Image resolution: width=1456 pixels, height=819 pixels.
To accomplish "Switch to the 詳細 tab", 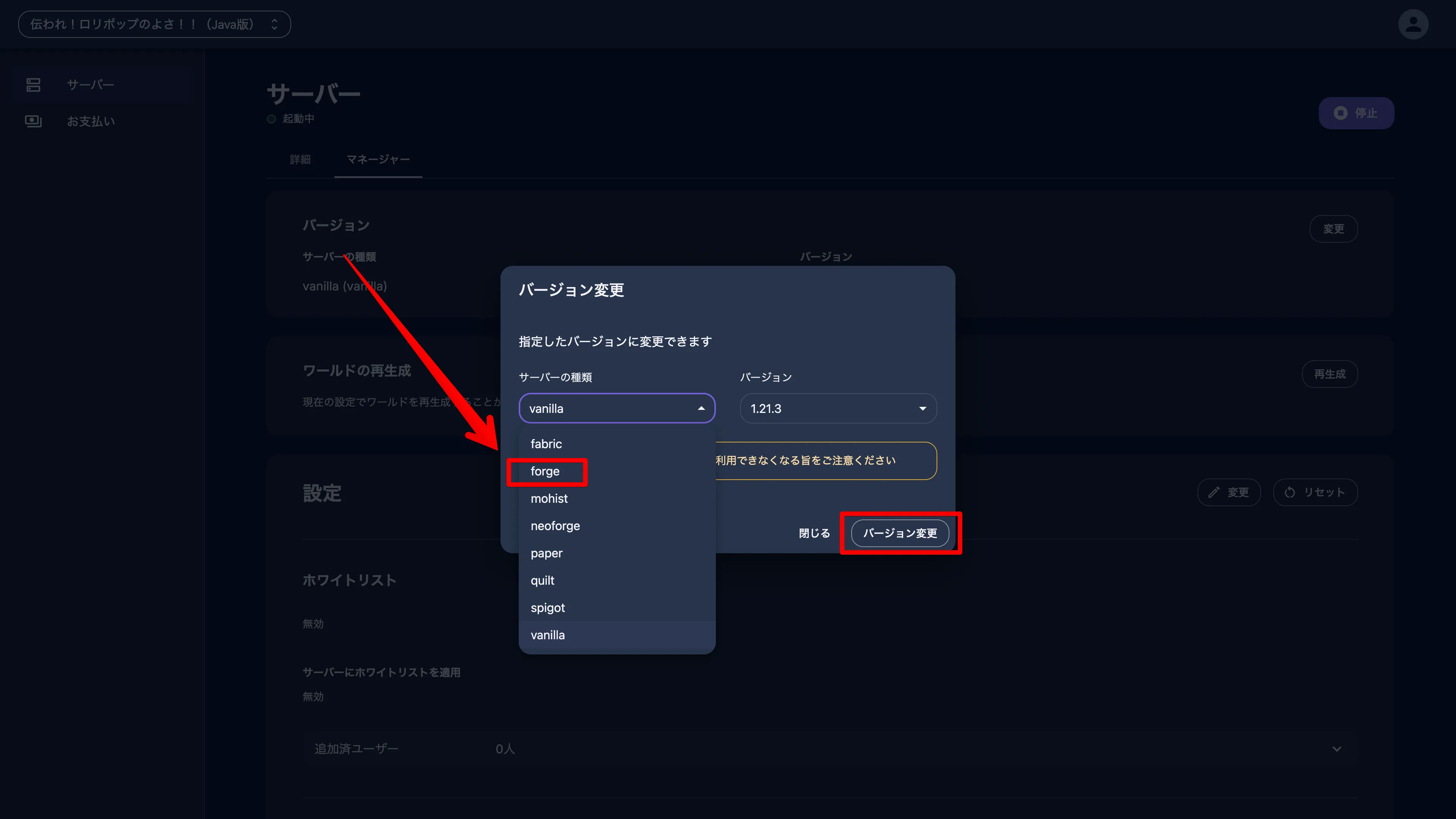I will point(300,159).
